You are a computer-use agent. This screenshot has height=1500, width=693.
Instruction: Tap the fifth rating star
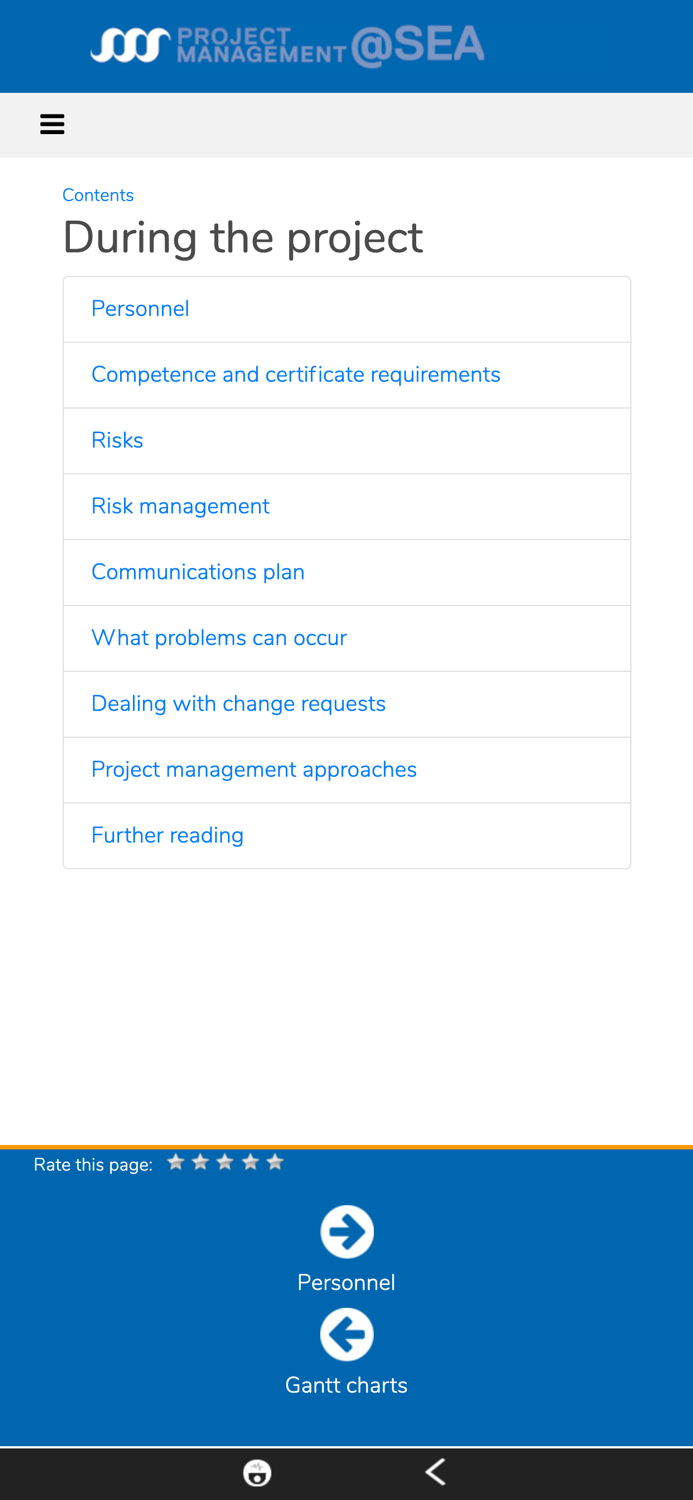(275, 1163)
